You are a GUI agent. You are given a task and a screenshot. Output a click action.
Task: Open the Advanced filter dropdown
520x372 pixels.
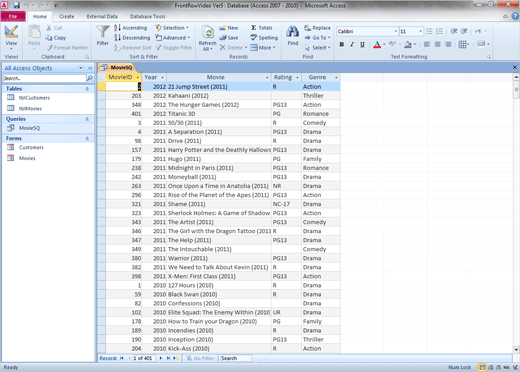(x=173, y=38)
